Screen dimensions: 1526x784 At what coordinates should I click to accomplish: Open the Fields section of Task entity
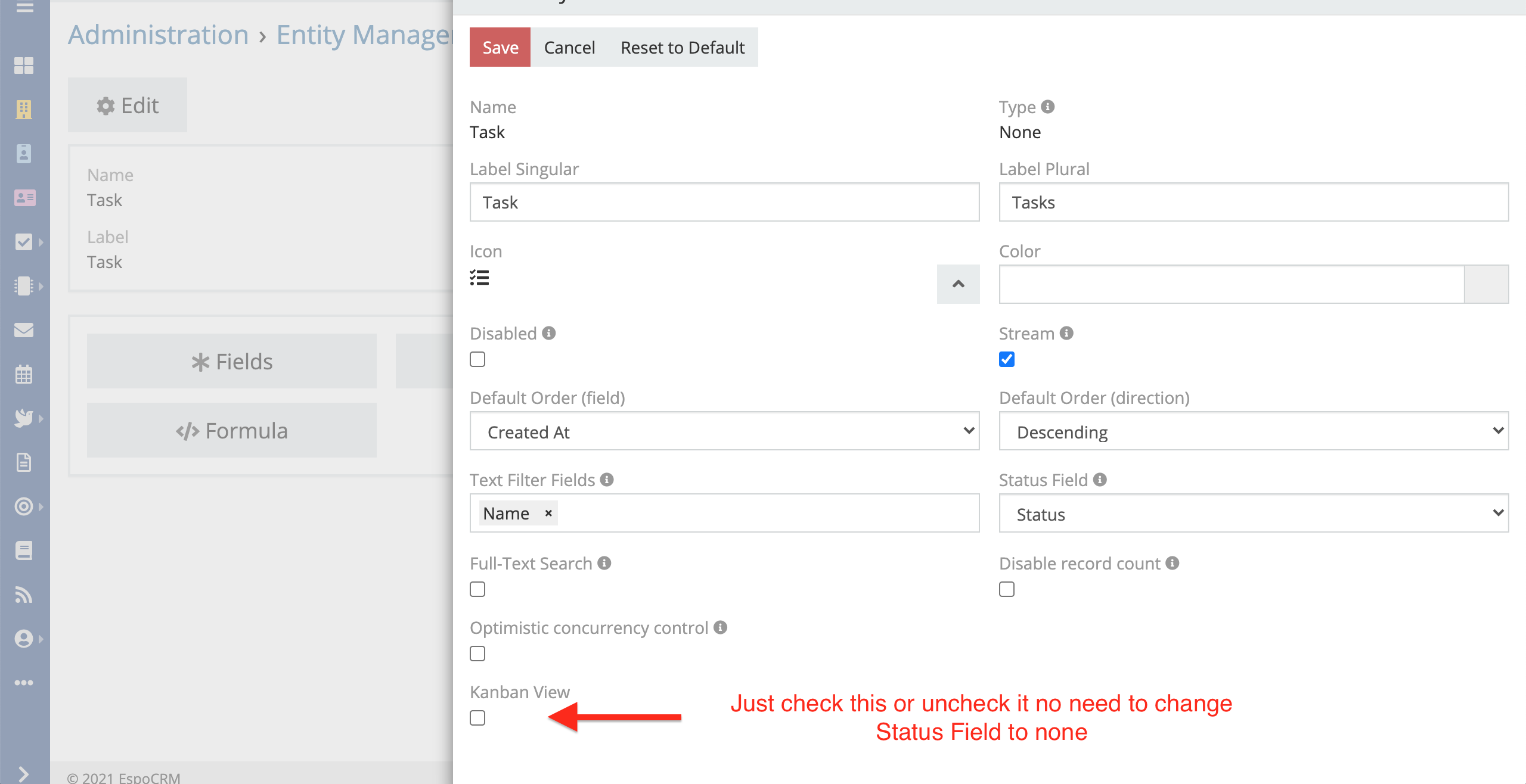(x=232, y=362)
